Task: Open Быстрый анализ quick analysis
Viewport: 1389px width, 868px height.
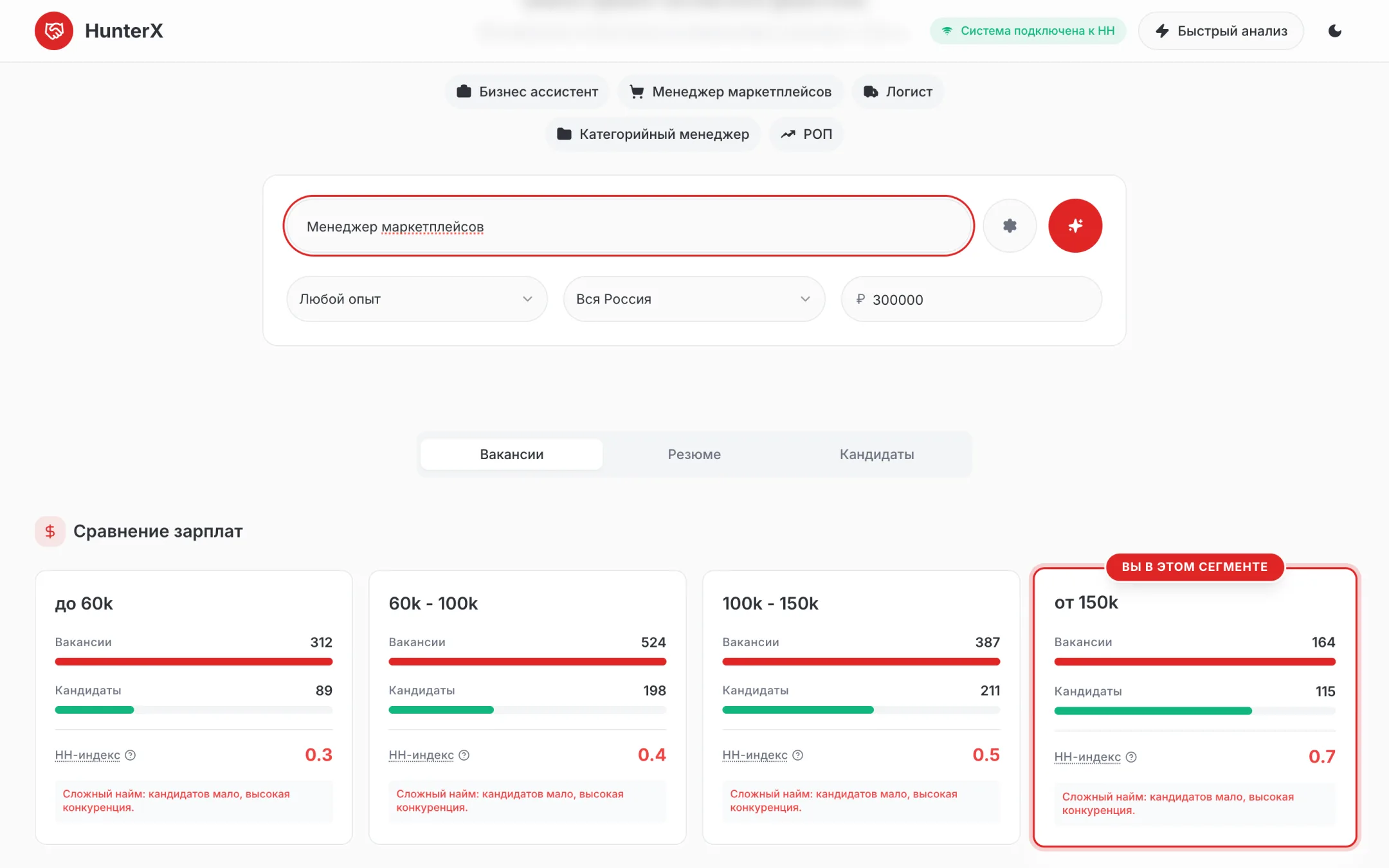Action: pos(1221,31)
